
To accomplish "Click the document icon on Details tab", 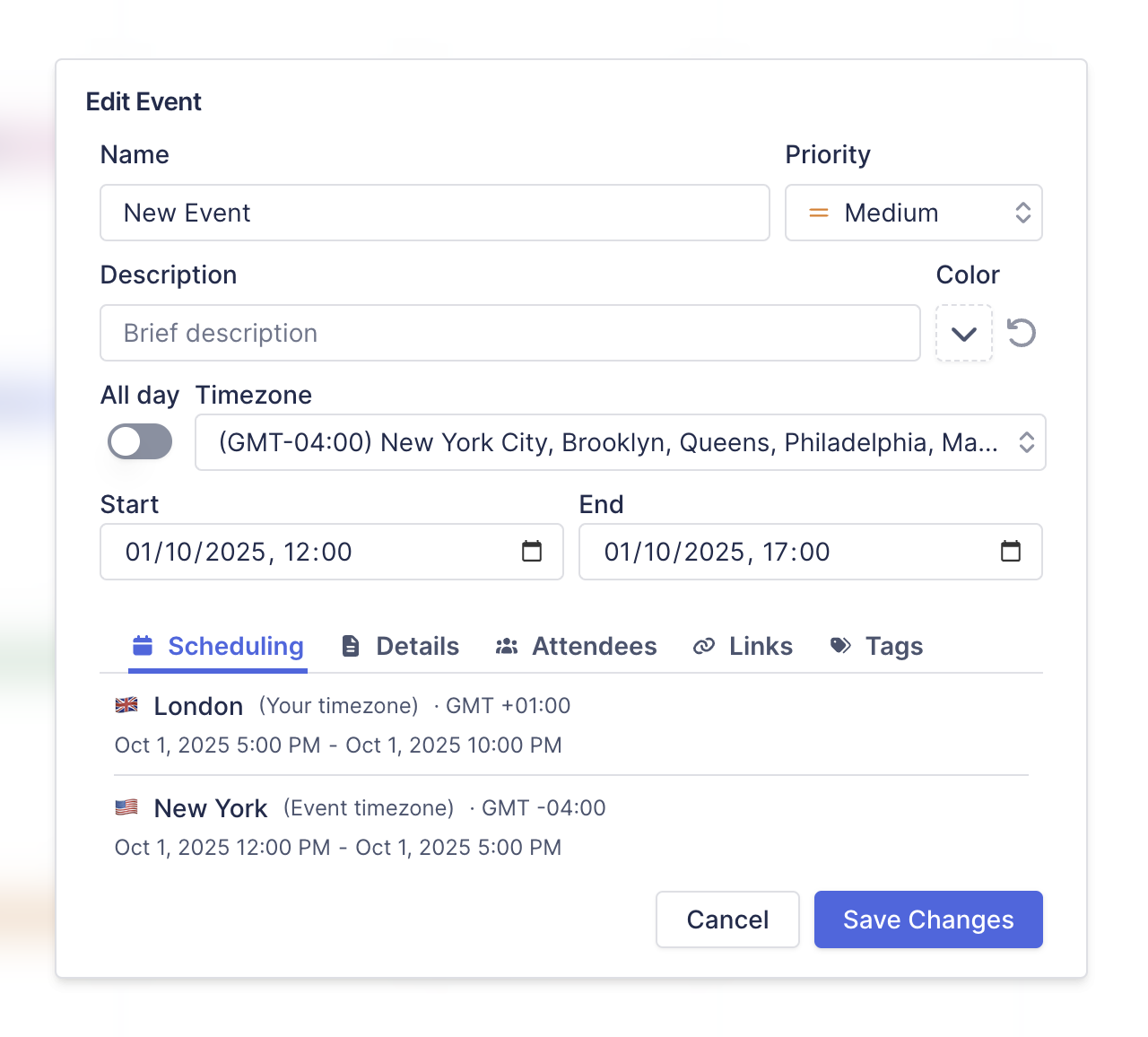I will [350, 646].
